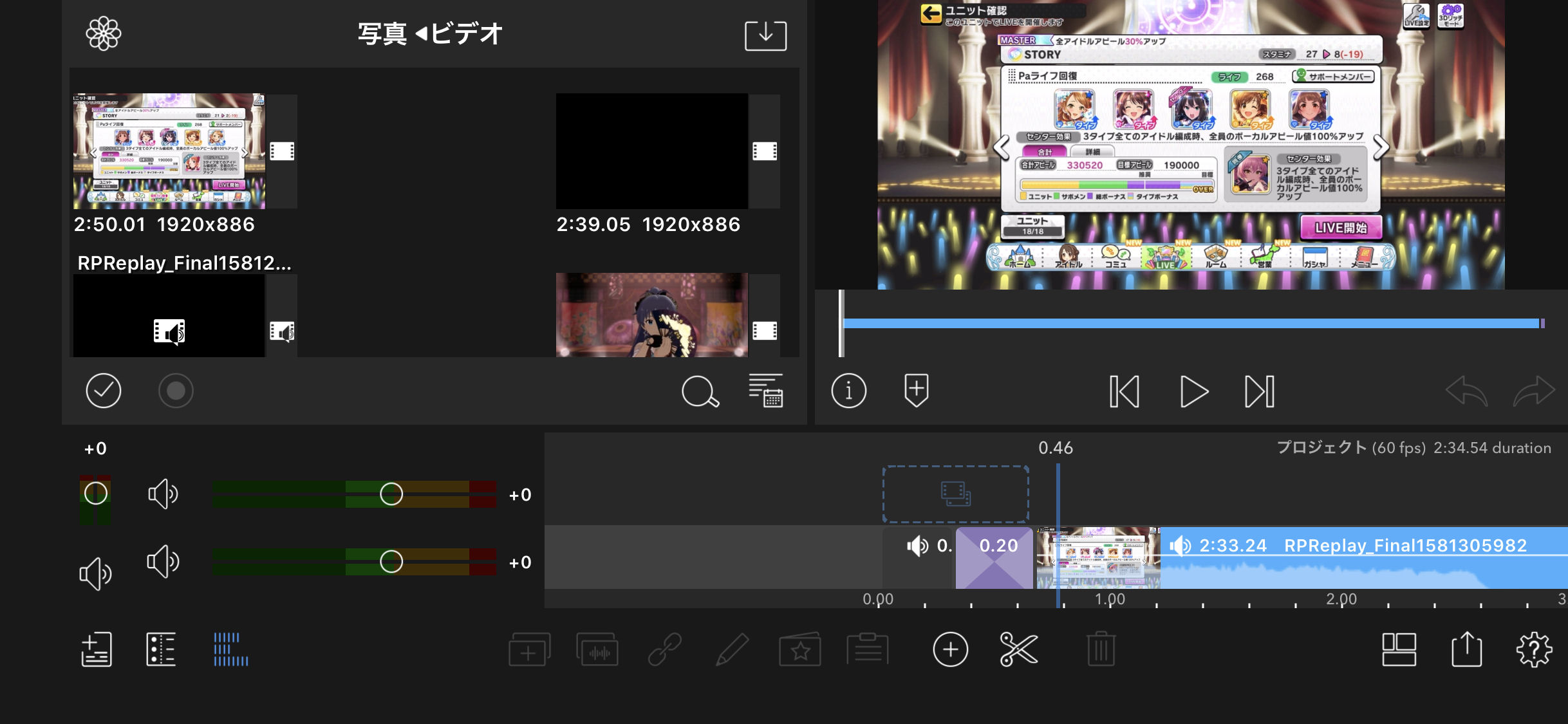Click the game screenshot clip thumbnail in timeline
Screen dimensions: 1568x724
(x=1098, y=557)
